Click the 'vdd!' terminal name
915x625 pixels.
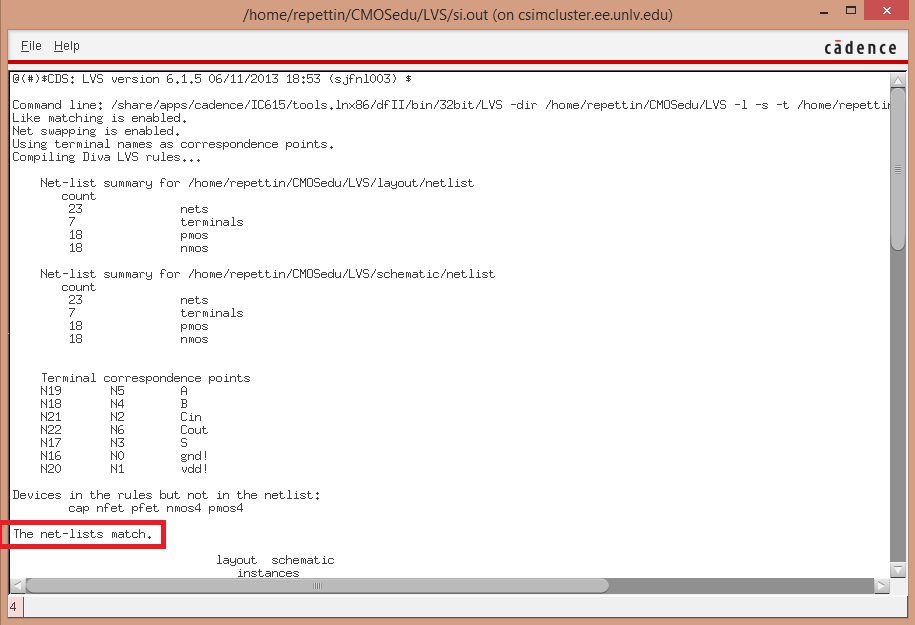coord(194,469)
